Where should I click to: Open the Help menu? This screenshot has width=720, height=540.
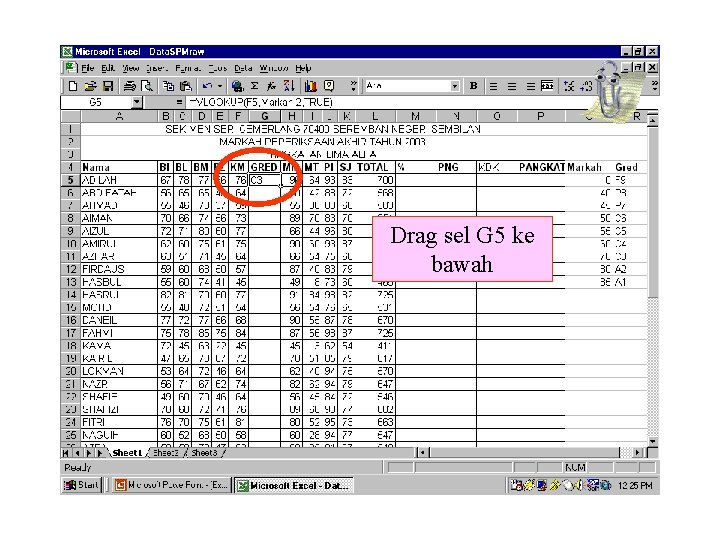pyautogui.click(x=303, y=68)
